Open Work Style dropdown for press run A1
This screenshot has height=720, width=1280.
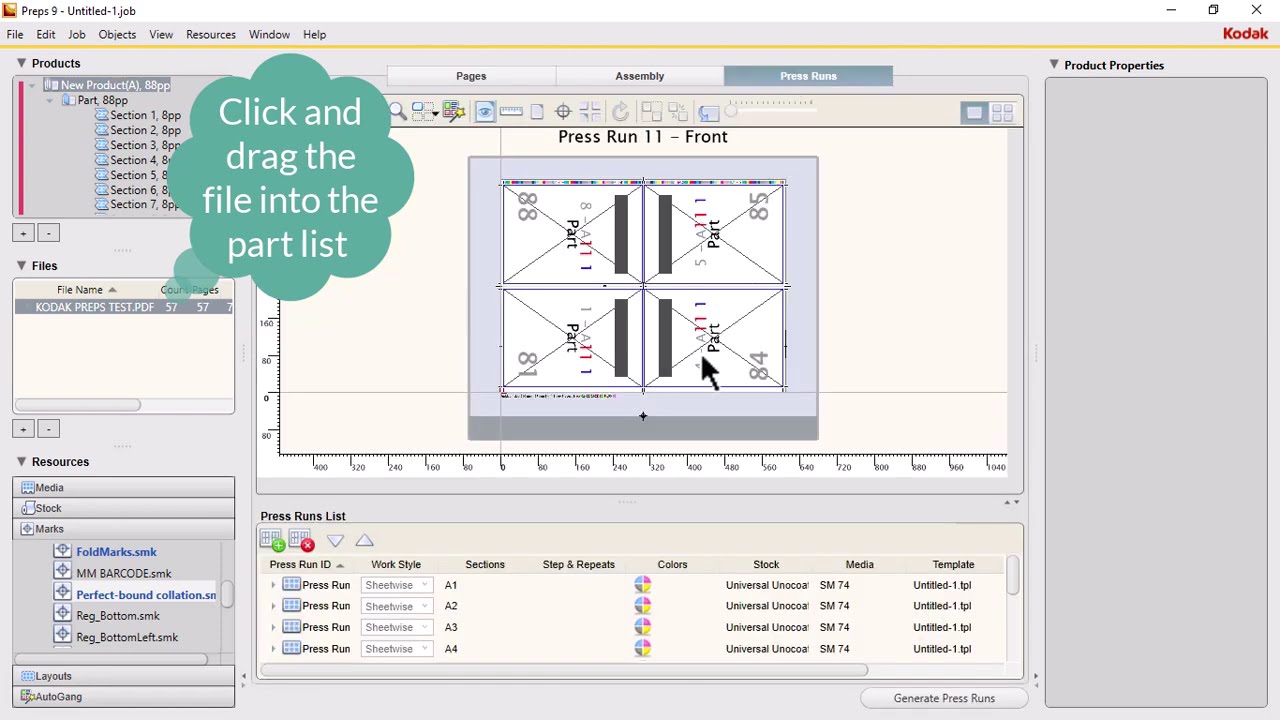click(x=397, y=585)
